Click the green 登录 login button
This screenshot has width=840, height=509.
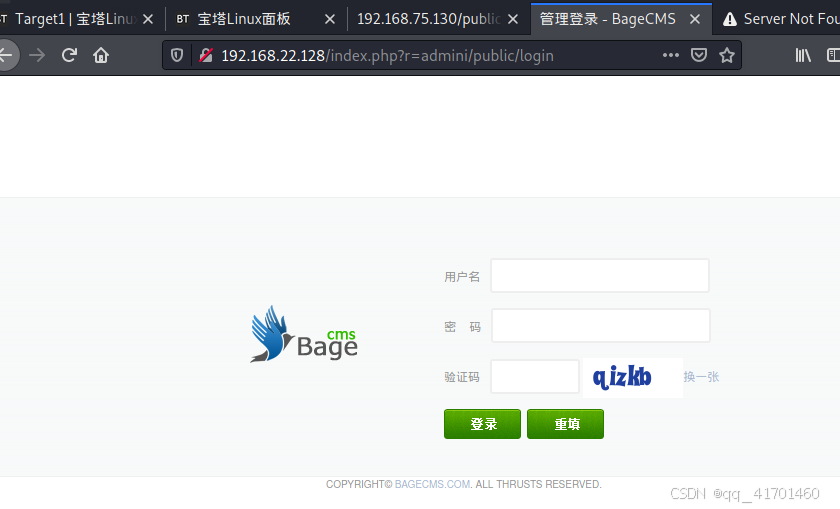[x=482, y=424]
